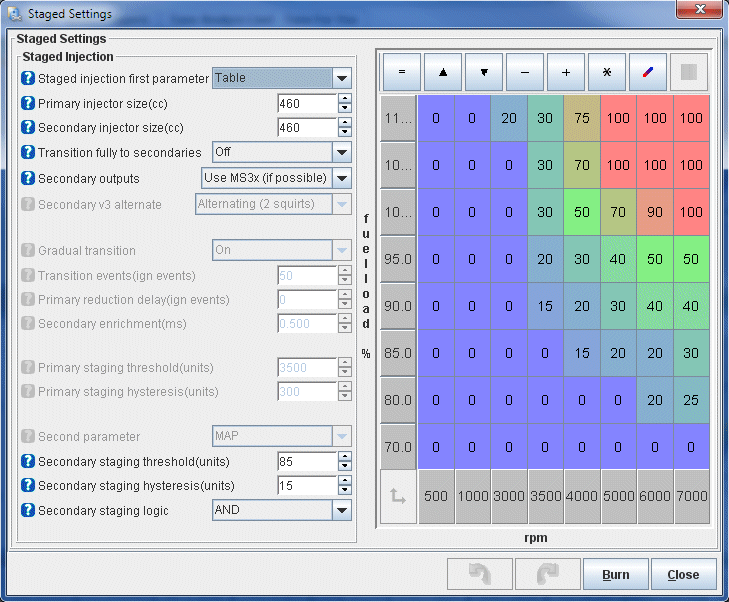Image resolution: width=729 pixels, height=602 pixels.
Task: Click the decrement down-arrow table tool
Action: 483,72
